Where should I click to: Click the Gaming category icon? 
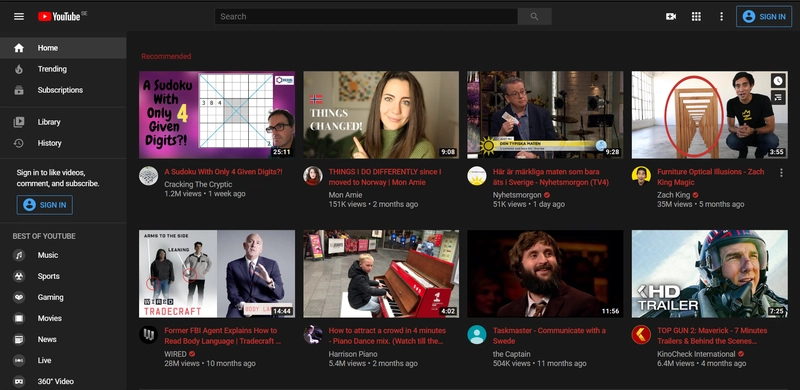[19, 297]
